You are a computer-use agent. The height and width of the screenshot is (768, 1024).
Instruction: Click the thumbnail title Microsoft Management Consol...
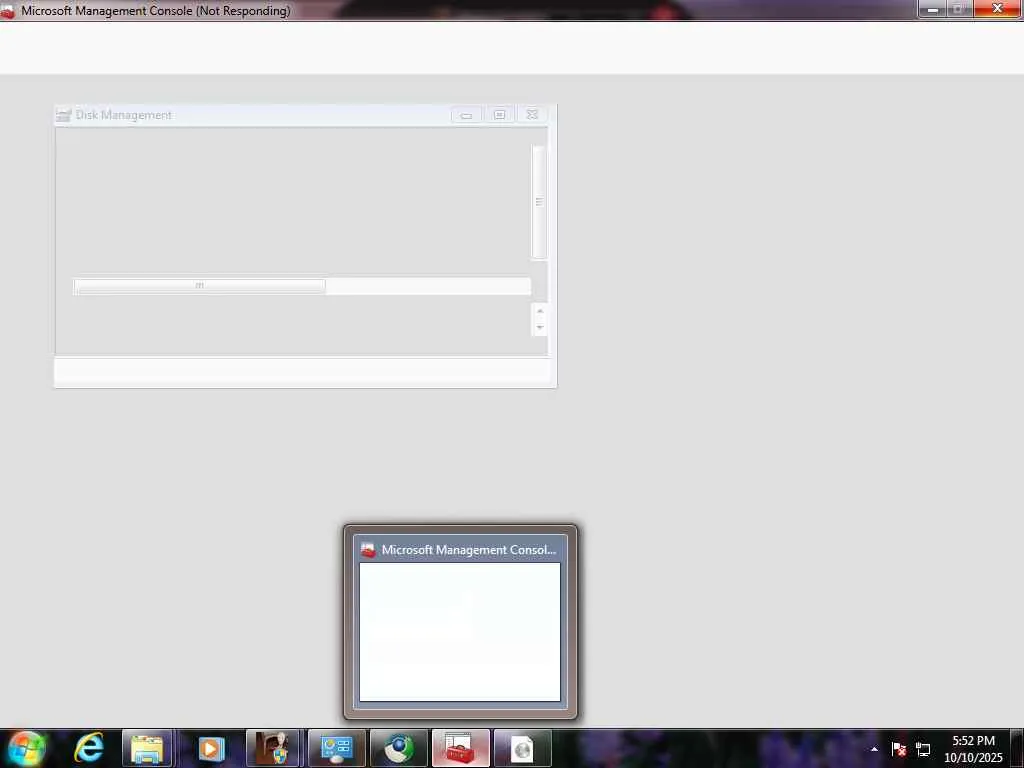(469, 550)
